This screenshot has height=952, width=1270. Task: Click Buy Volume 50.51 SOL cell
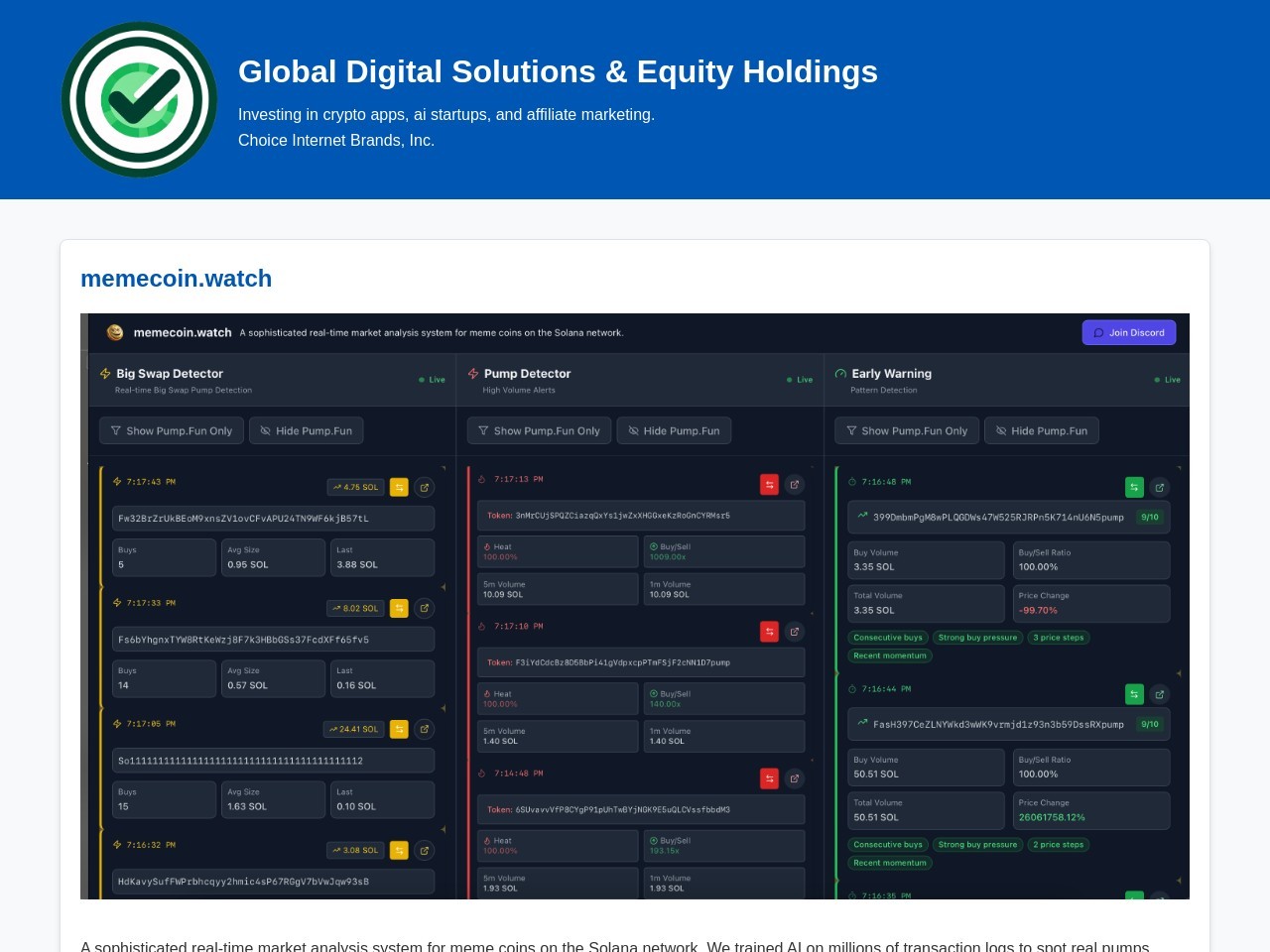coord(927,768)
